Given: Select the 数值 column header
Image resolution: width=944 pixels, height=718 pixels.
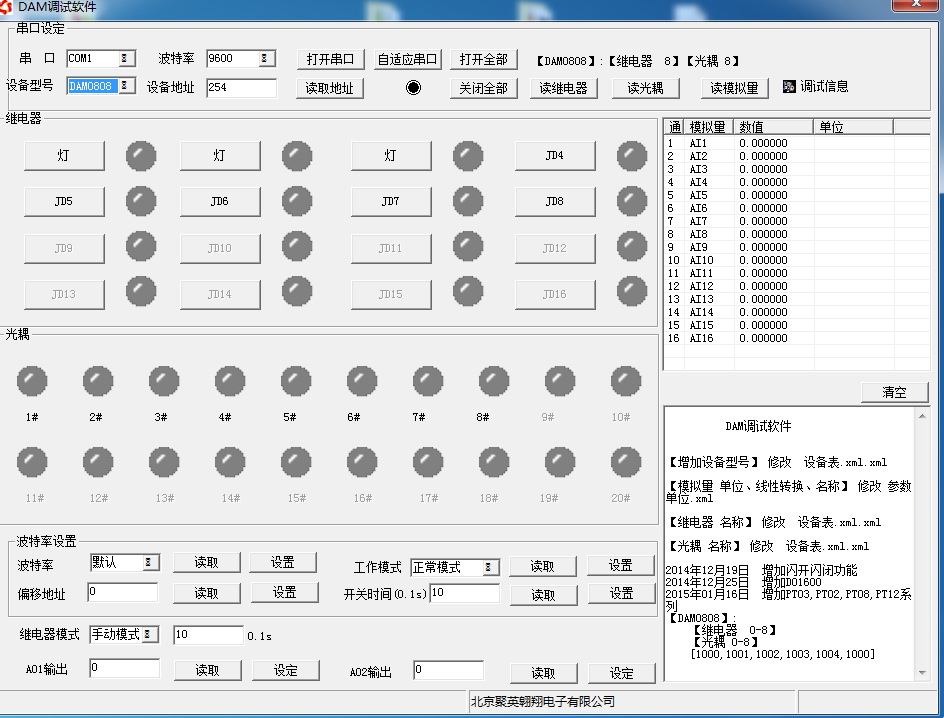Looking at the screenshot, I should tap(774, 127).
